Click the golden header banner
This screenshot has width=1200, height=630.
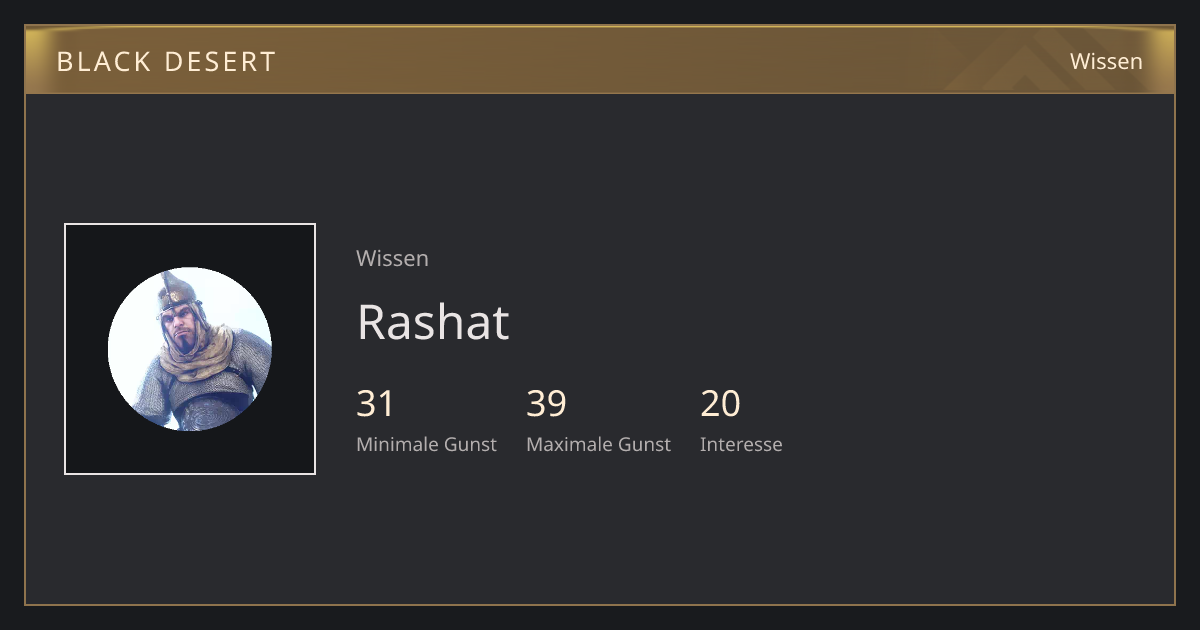click(600, 60)
